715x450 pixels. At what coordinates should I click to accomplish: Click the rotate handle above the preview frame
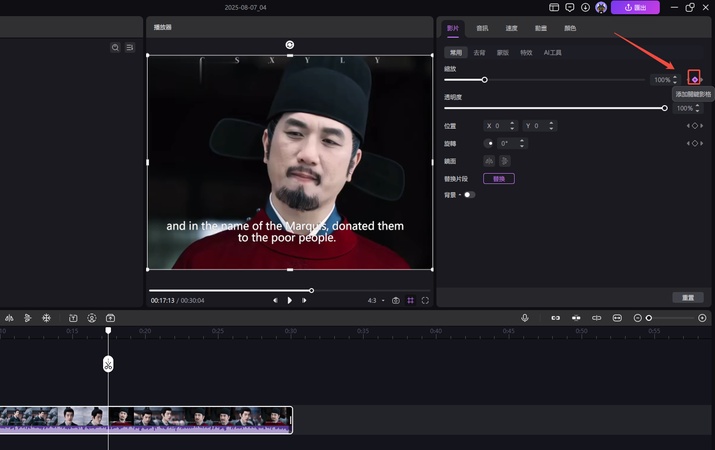[x=290, y=45]
